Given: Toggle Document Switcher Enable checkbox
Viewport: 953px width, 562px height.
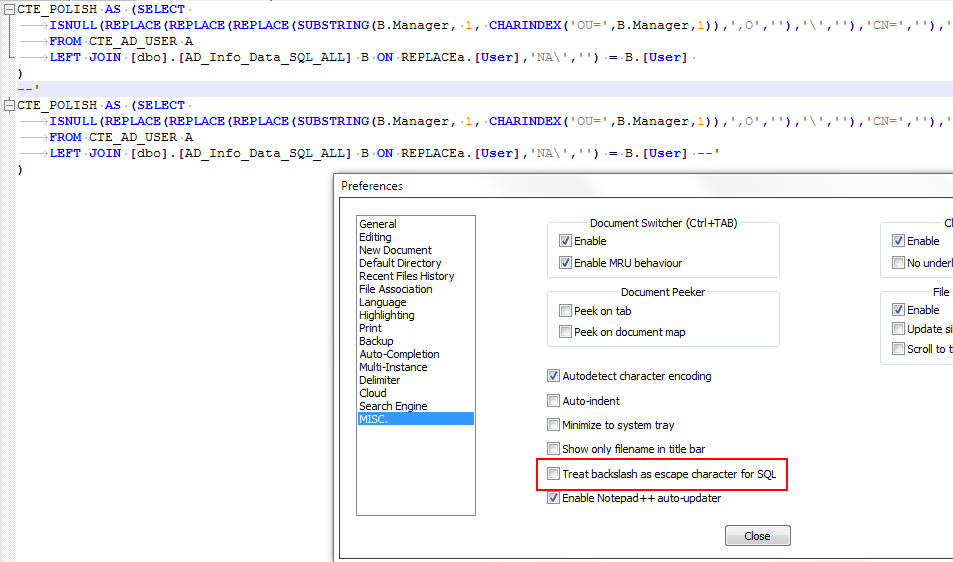Looking at the screenshot, I should 565,241.
